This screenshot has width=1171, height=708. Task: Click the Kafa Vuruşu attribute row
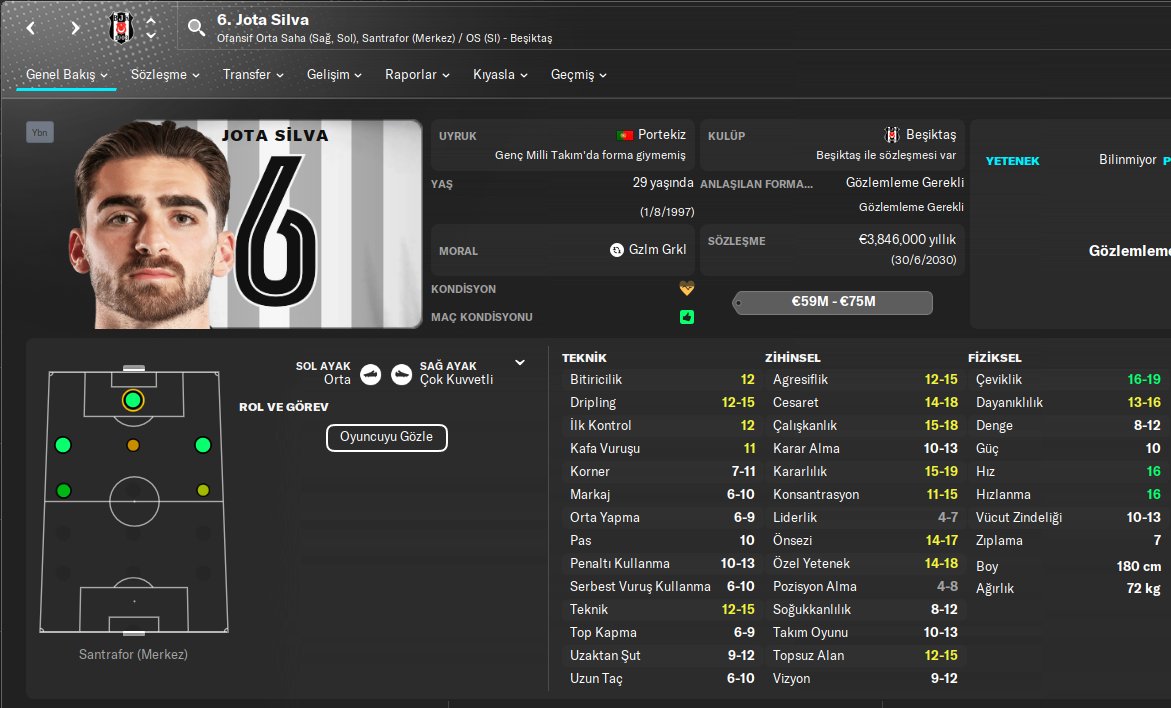(662, 449)
